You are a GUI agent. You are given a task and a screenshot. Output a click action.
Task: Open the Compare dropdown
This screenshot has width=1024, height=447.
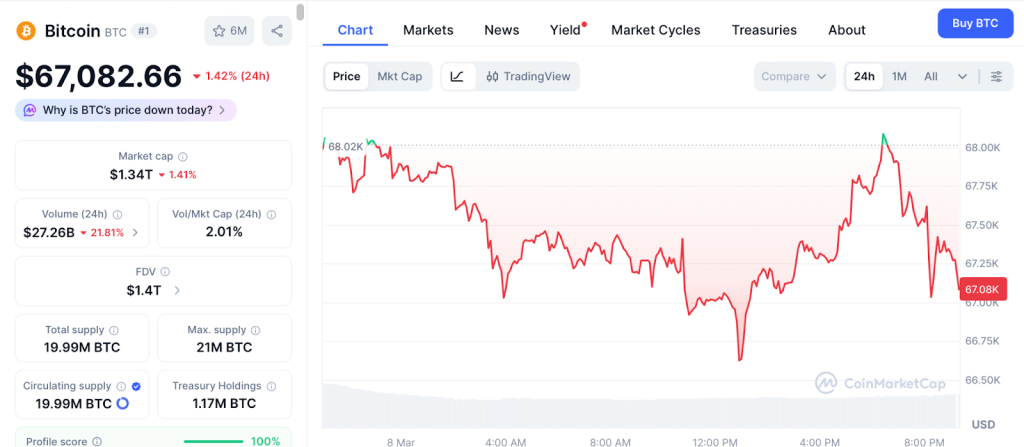[795, 77]
